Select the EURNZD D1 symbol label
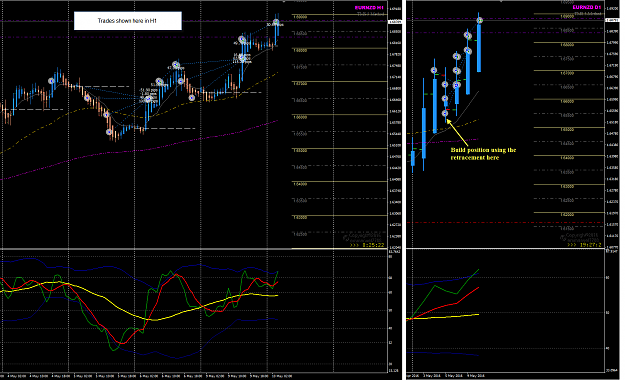Screen dimensions: 625x380 [587, 7]
